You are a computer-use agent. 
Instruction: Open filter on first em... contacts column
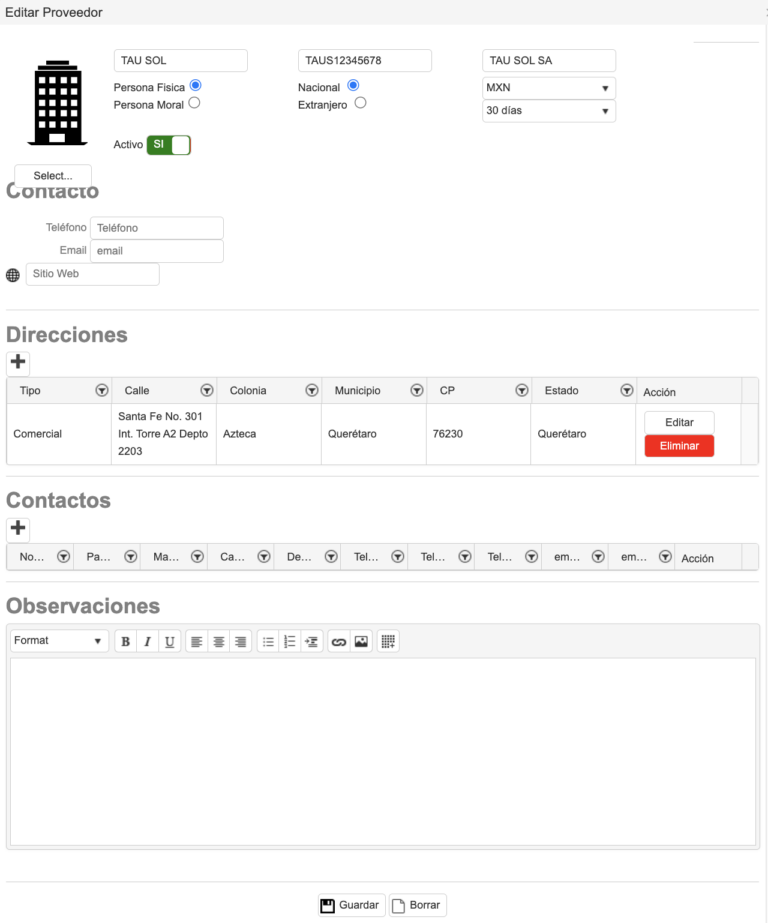(598, 556)
